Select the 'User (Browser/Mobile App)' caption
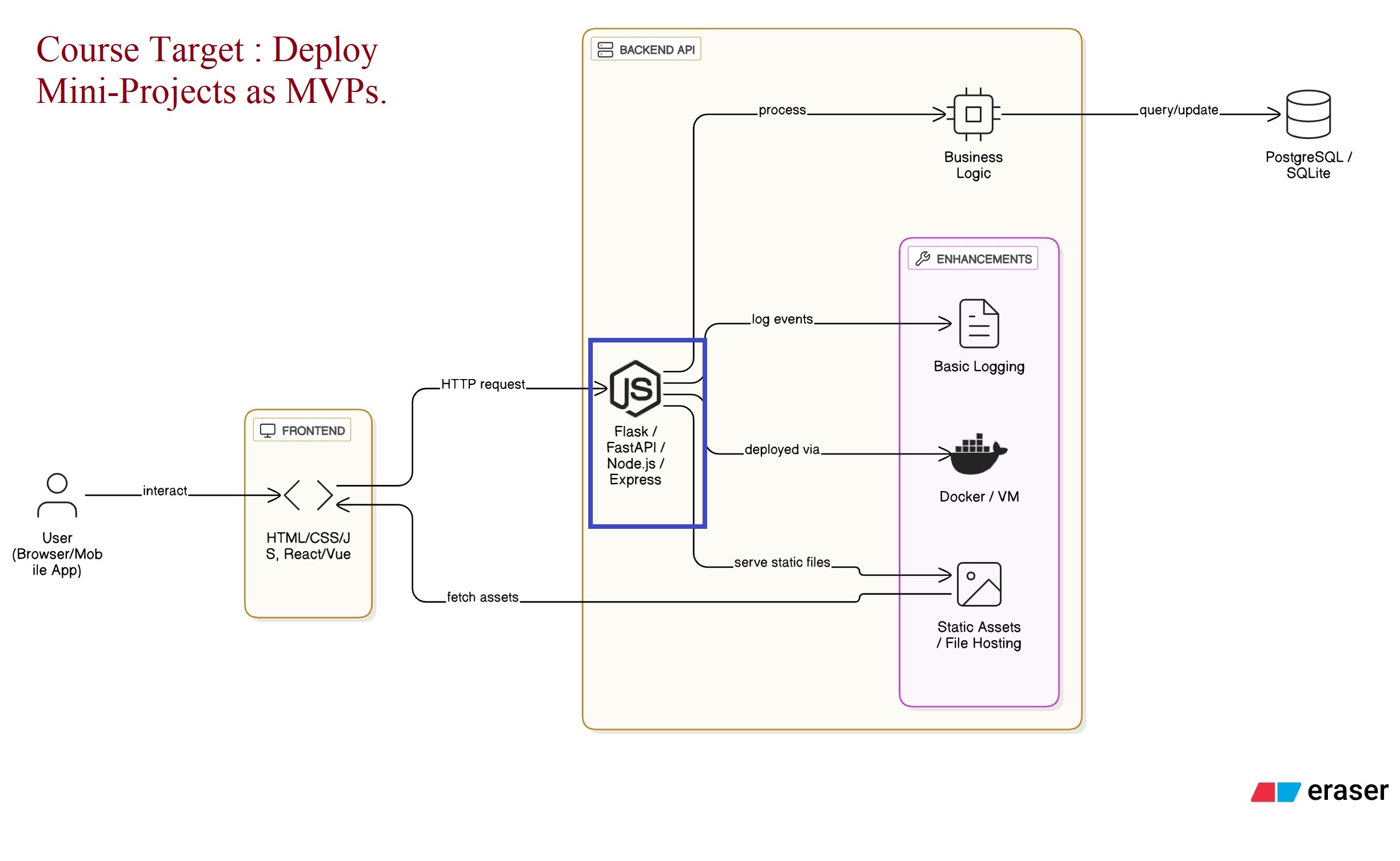The width and height of the screenshot is (1400, 861). (57, 554)
